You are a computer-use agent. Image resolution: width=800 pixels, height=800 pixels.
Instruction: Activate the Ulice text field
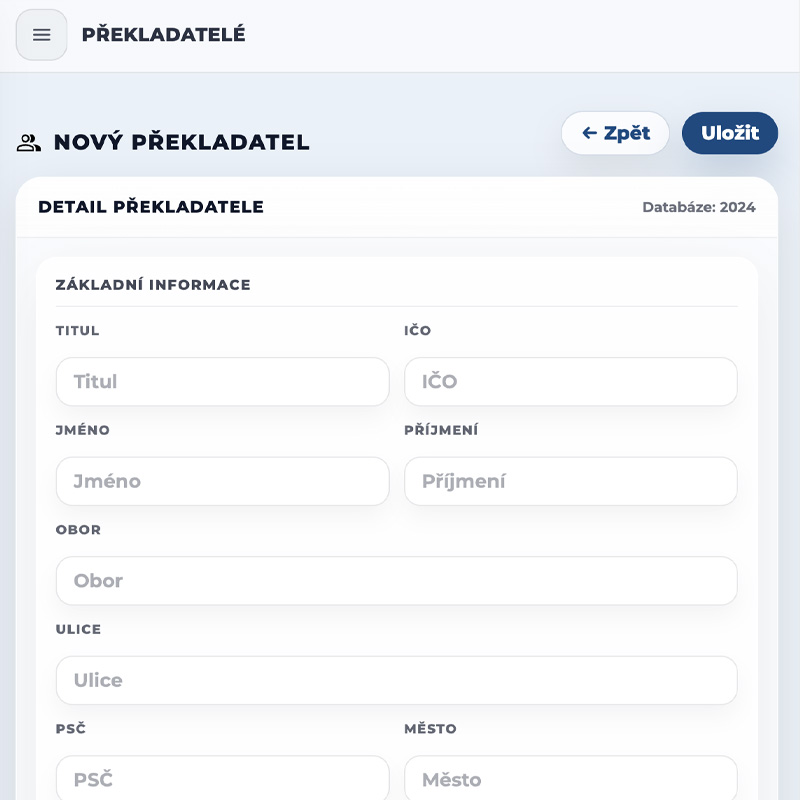(x=396, y=681)
